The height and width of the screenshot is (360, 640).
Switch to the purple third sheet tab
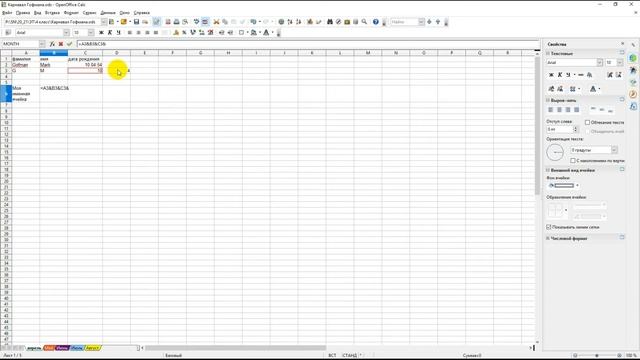pos(62,348)
